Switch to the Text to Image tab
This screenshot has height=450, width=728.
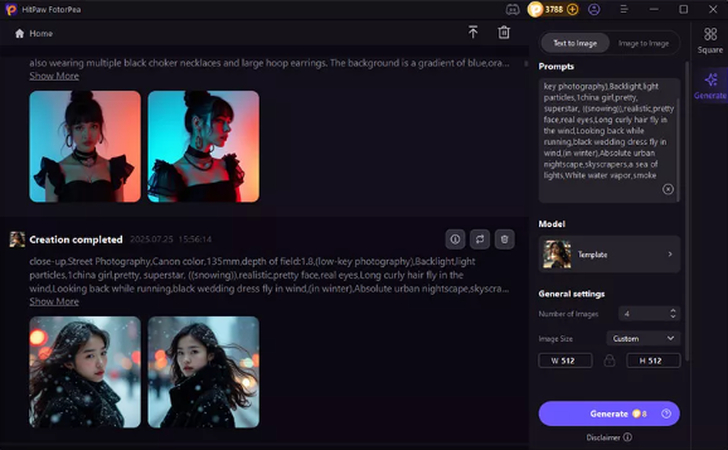575,43
